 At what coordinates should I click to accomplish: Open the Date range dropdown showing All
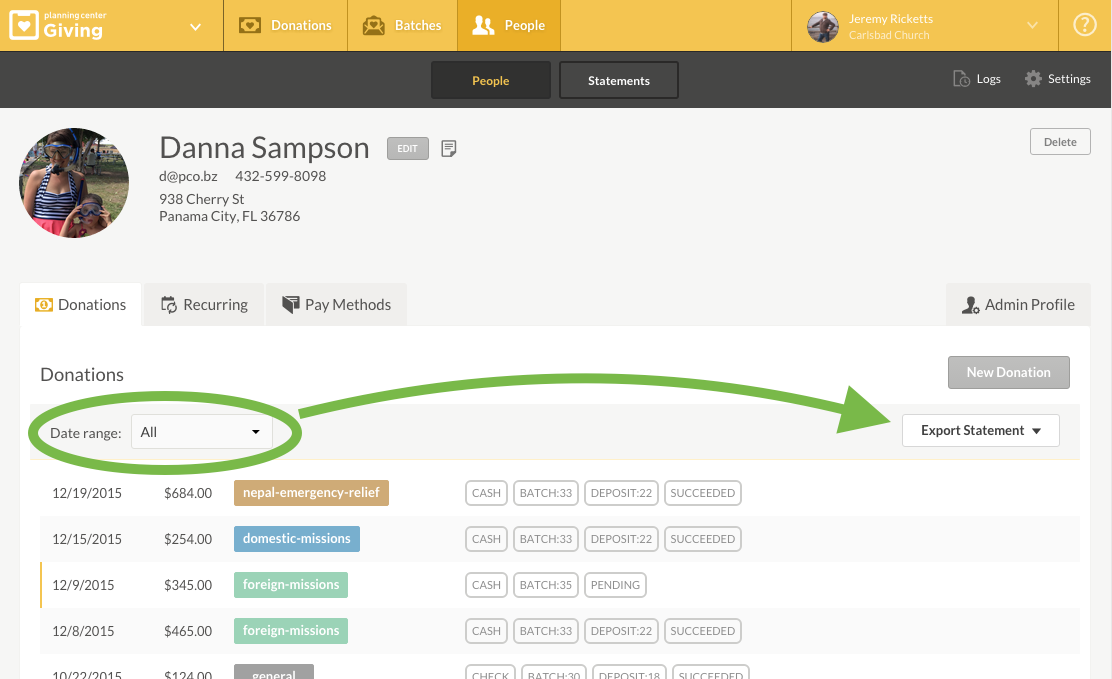coord(203,432)
